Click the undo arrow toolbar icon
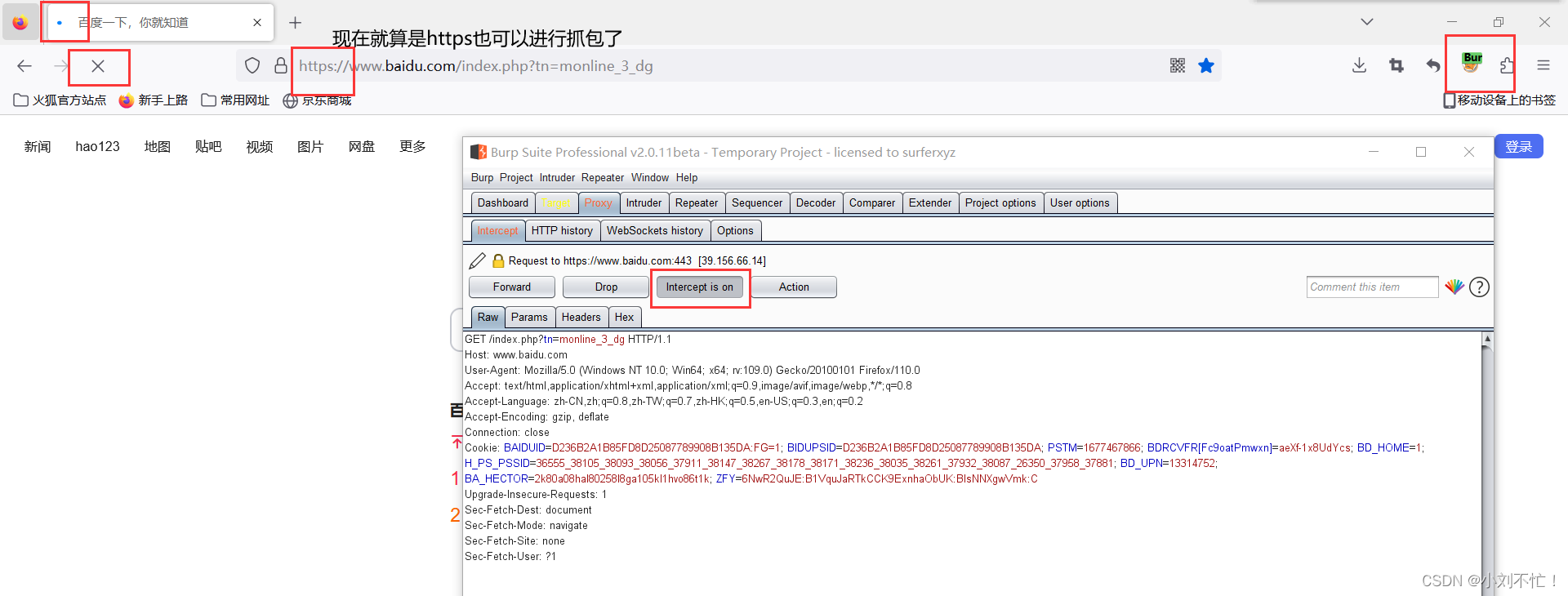This screenshot has height=596, width=1568. pos(1433,65)
